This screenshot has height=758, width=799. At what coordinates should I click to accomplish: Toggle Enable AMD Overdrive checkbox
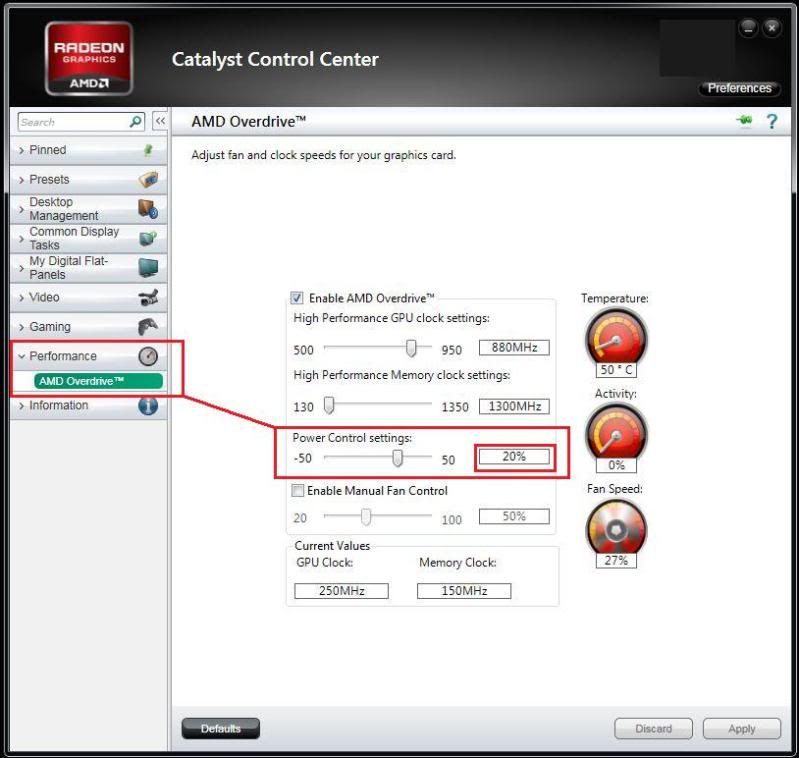[x=297, y=298]
